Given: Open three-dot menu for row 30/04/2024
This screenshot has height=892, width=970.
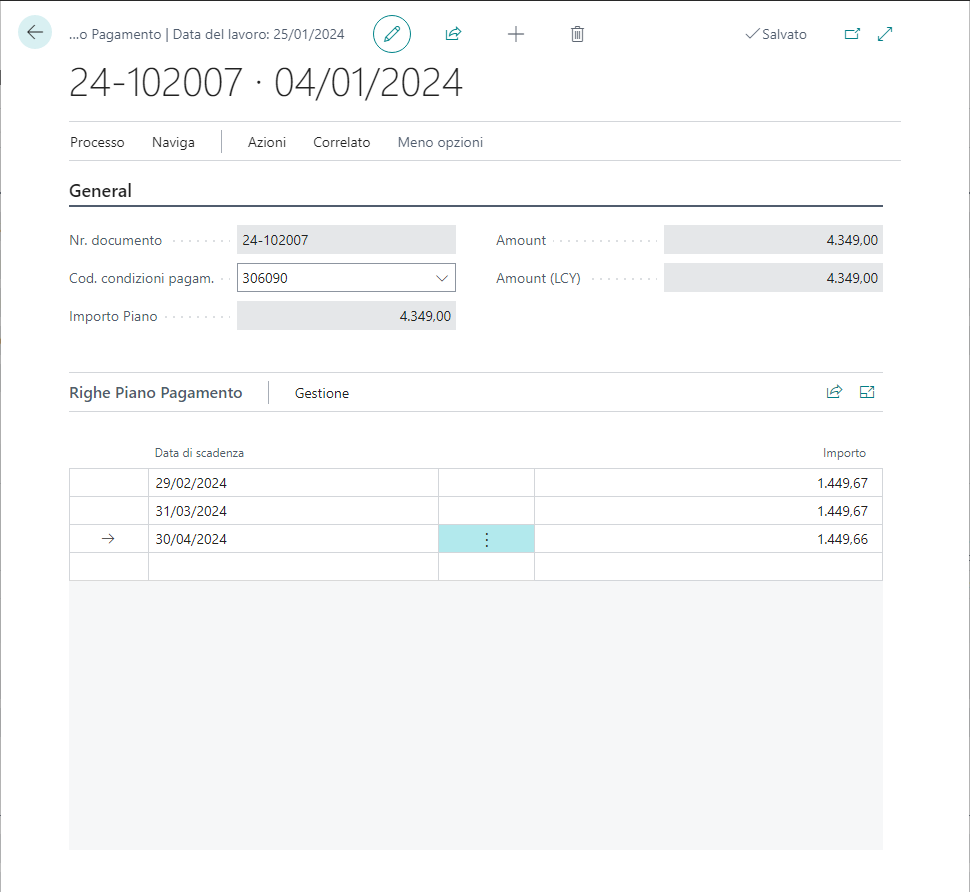Looking at the screenshot, I should tap(487, 539).
